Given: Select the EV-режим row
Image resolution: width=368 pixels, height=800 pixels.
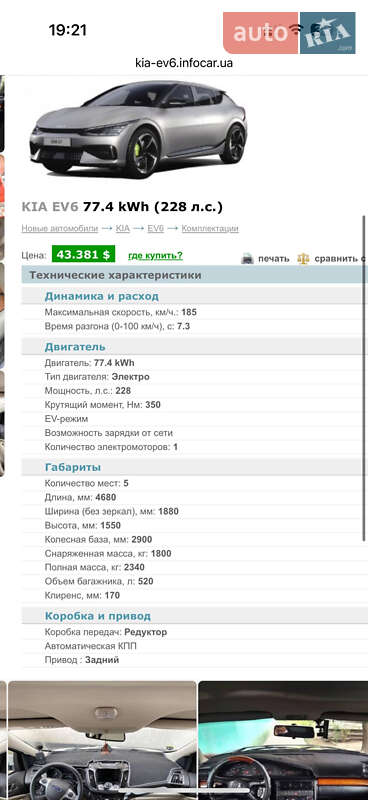Looking at the screenshot, I should (x=194, y=419).
